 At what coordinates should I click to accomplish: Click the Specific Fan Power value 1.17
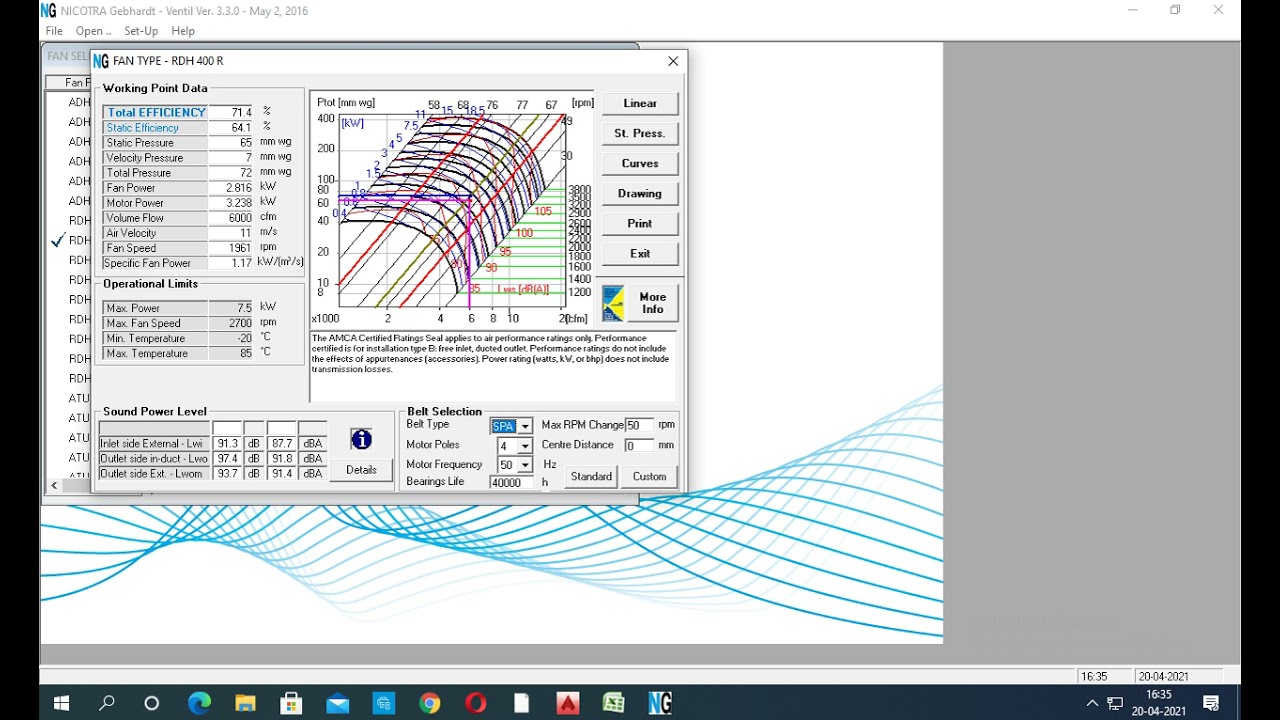point(232,263)
